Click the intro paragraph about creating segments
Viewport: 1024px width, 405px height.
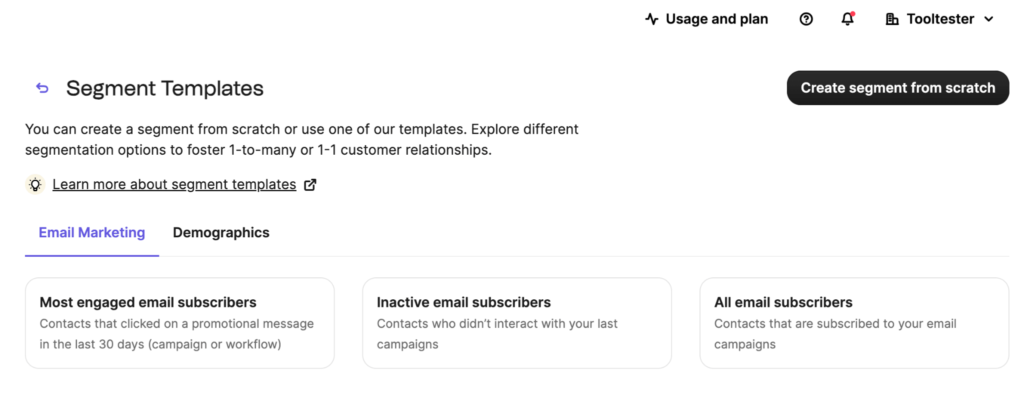[302, 140]
